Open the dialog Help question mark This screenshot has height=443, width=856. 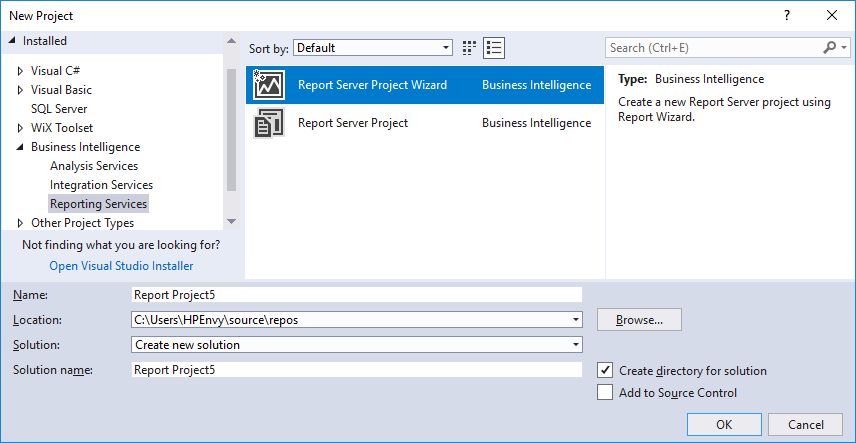coord(788,15)
